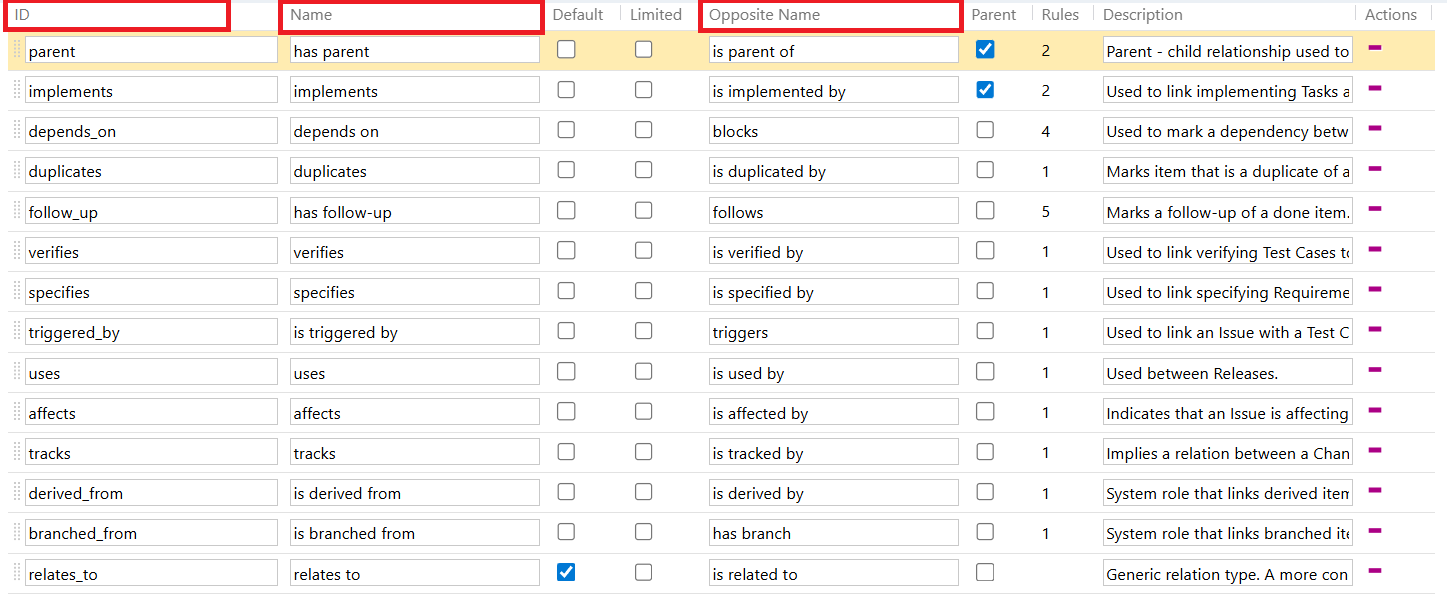Remove the duplicates link role row
The width and height of the screenshot is (1450, 595).
click(x=1374, y=168)
